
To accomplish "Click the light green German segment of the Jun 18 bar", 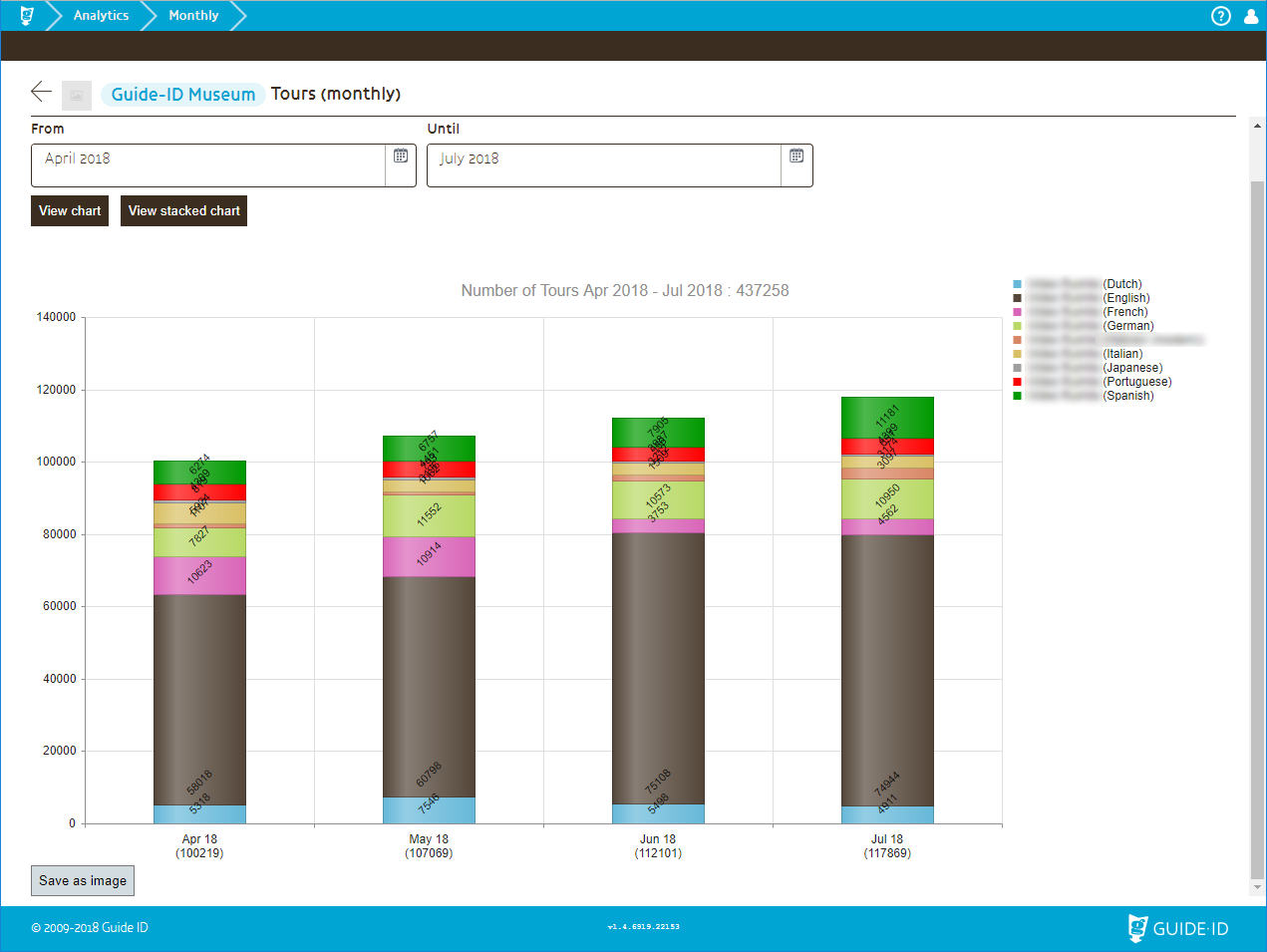I will click(658, 500).
